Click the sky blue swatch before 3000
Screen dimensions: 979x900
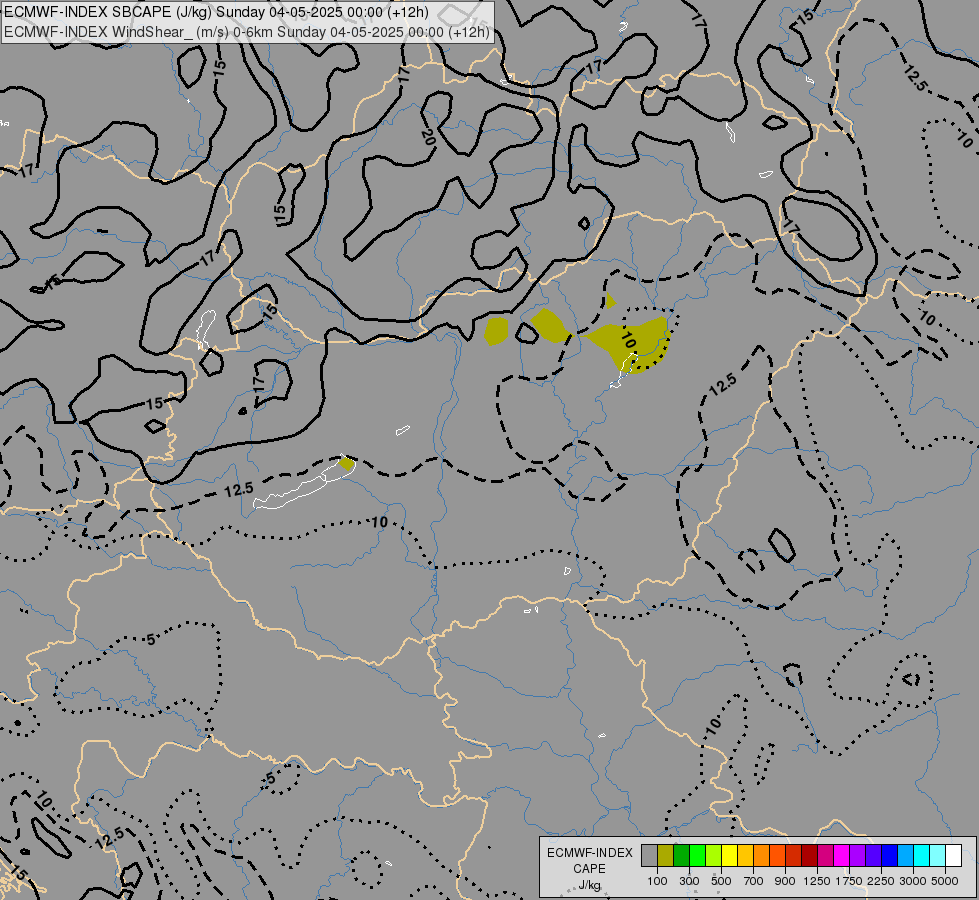tap(905, 856)
